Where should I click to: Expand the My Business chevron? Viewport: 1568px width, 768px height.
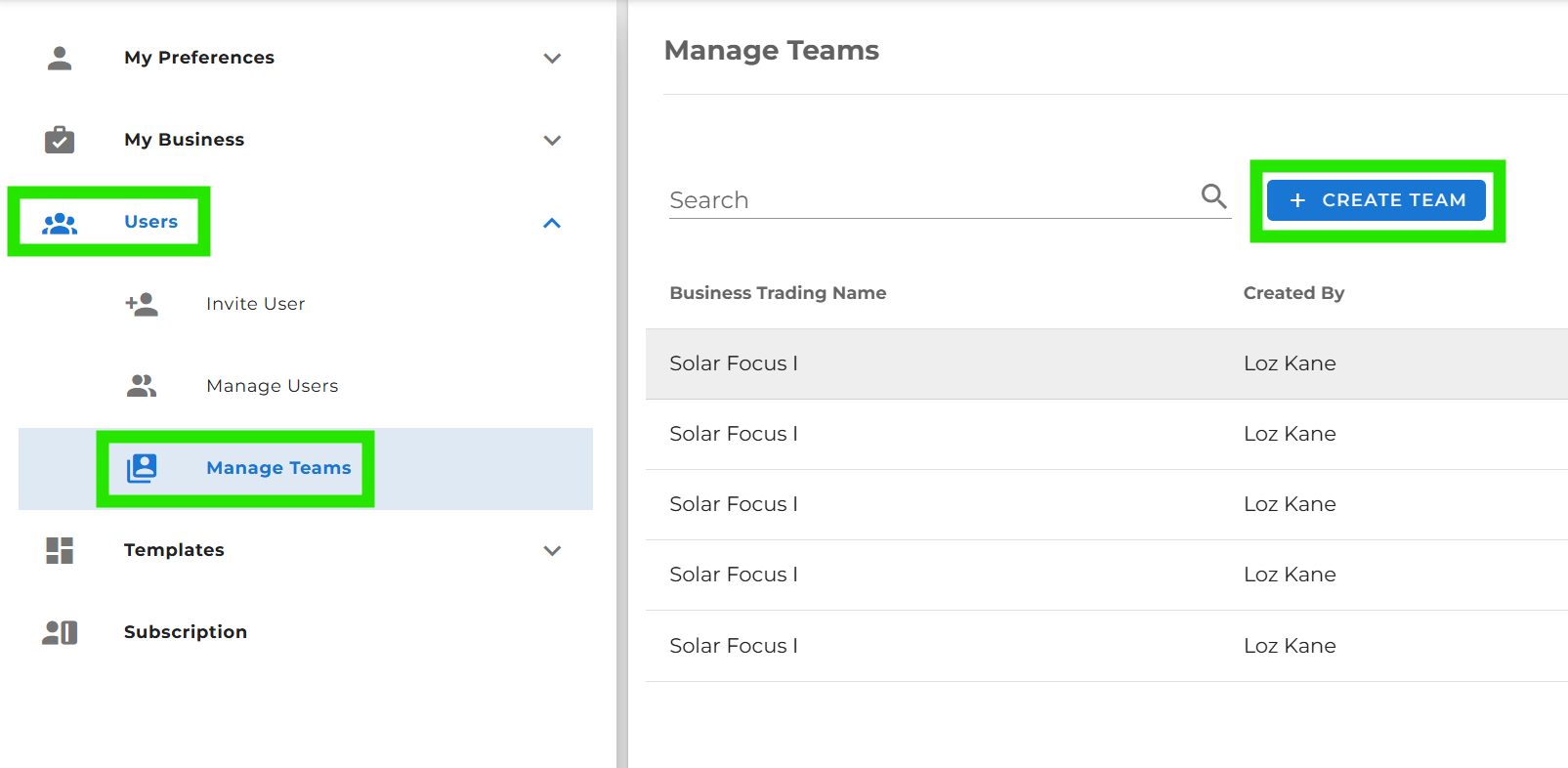(x=552, y=141)
